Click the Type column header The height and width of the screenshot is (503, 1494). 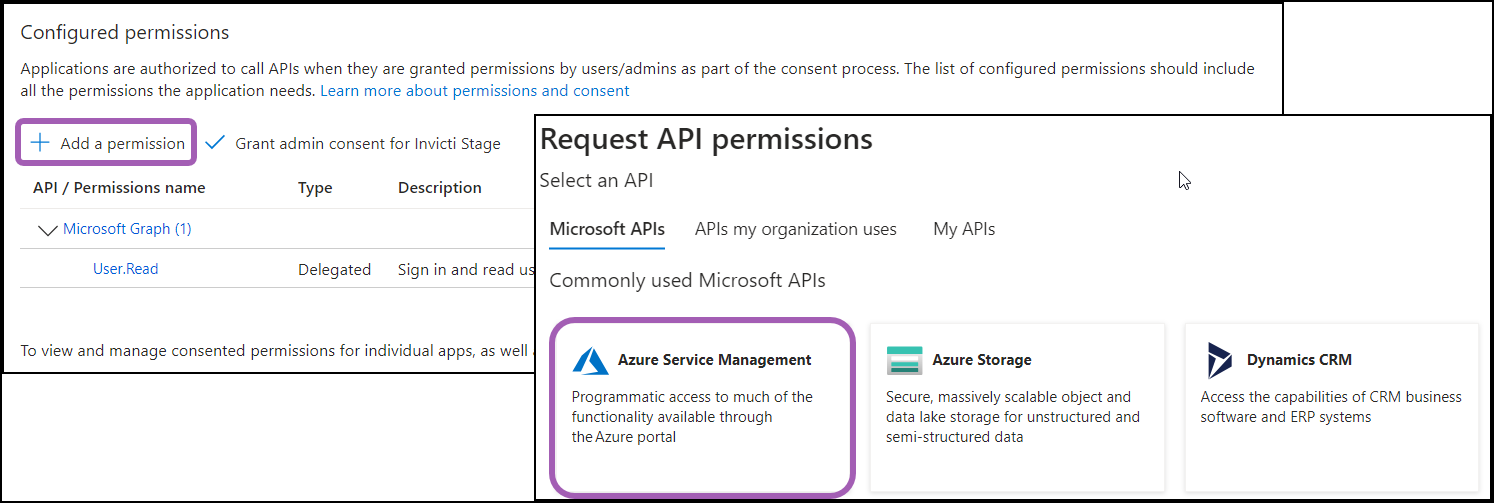click(x=315, y=187)
